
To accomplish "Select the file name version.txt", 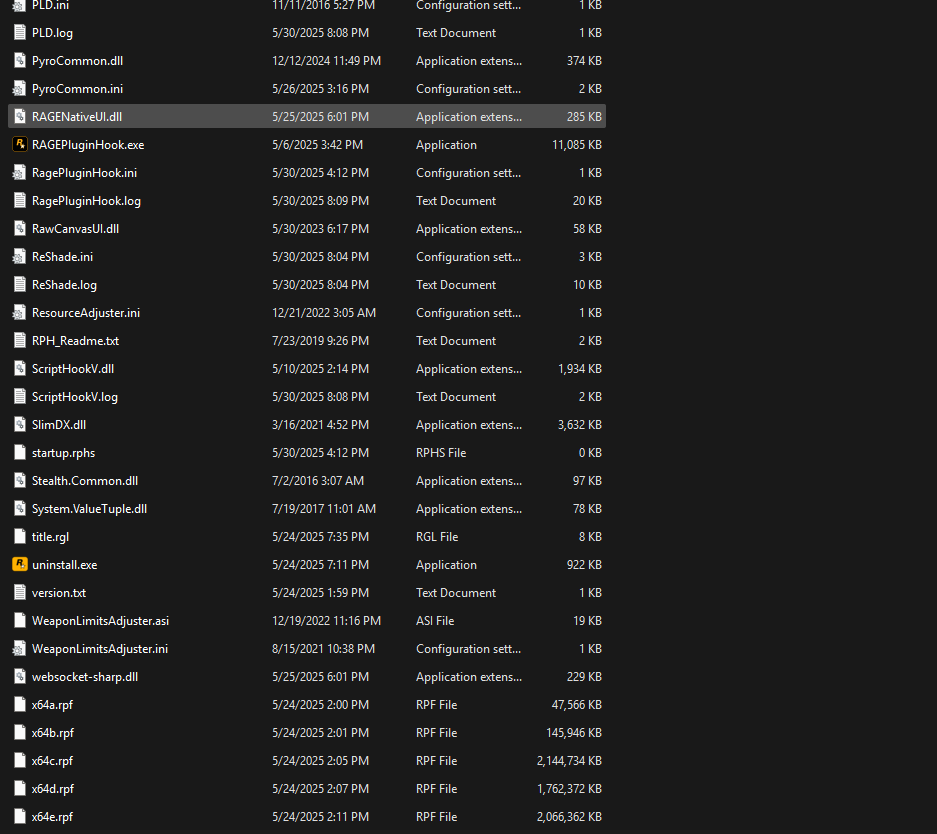I will coord(59,593).
